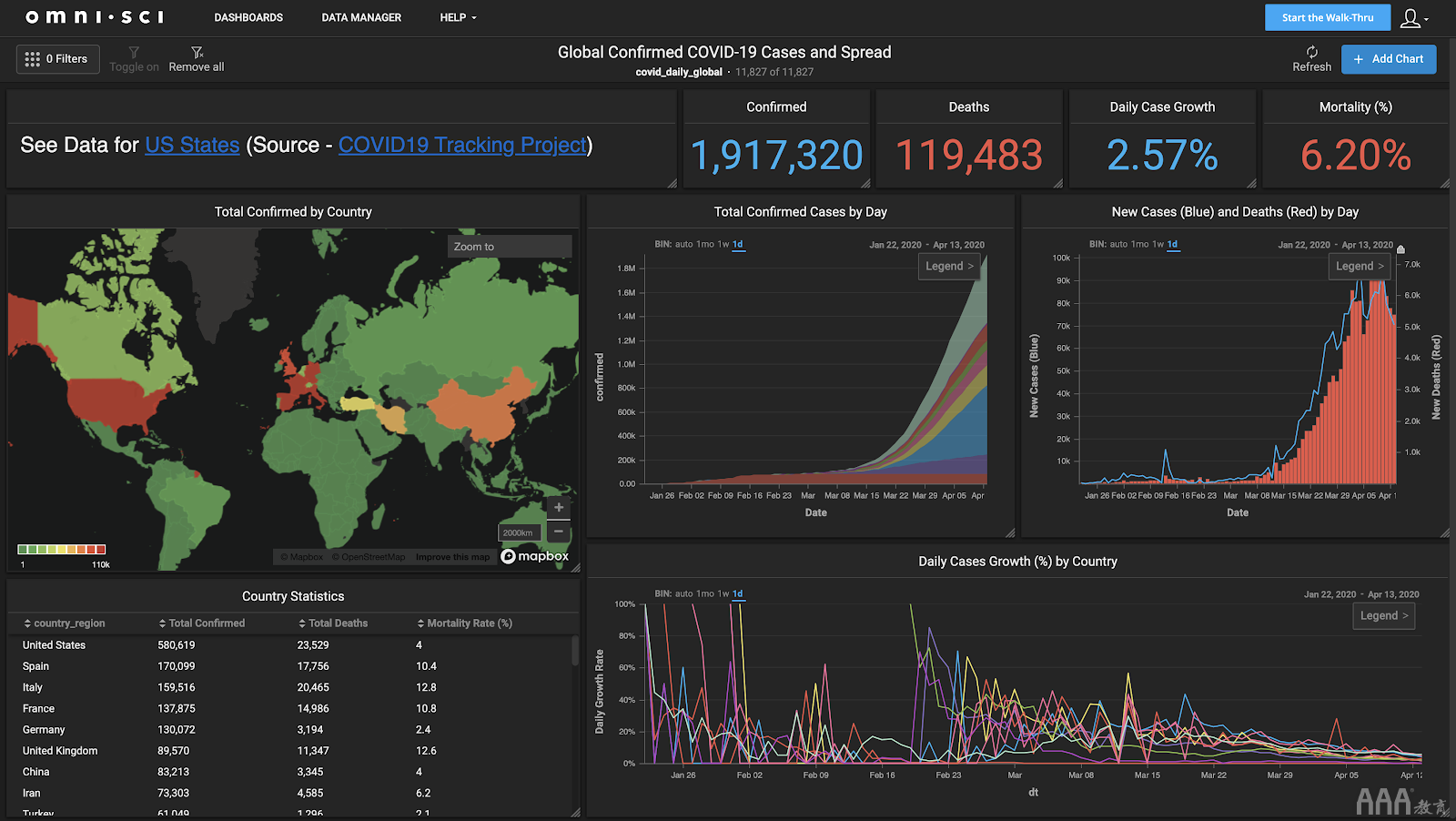Select 1w bin on New Cases chart
The image size is (1456, 821).
pyautogui.click(x=1158, y=244)
